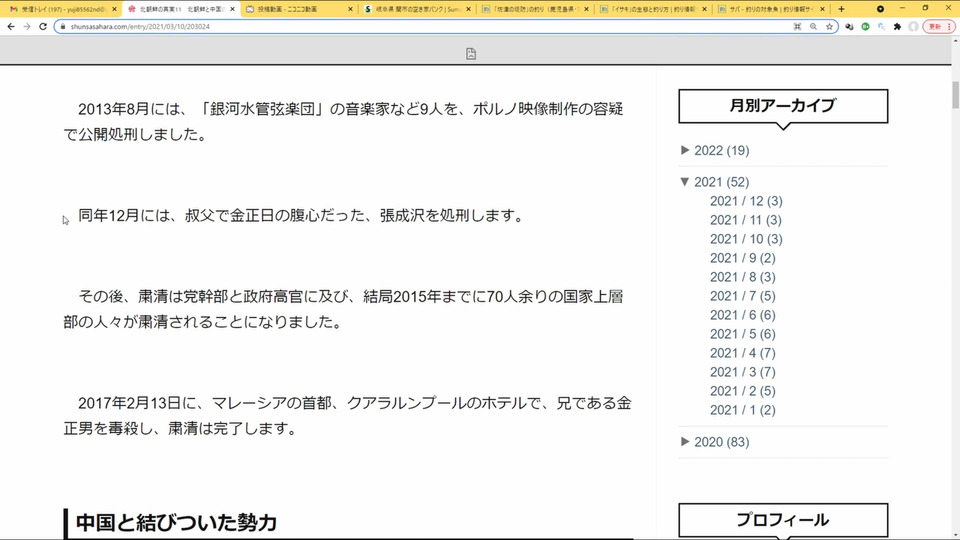The height and width of the screenshot is (540, 960).
Task: Open archive 2021 / 11 (3)
Action: coord(746,220)
